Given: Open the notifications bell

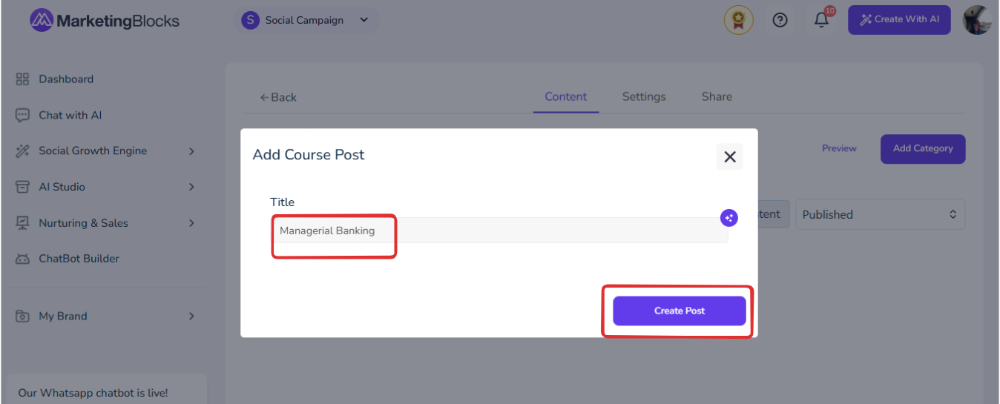Looking at the screenshot, I should 822,20.
